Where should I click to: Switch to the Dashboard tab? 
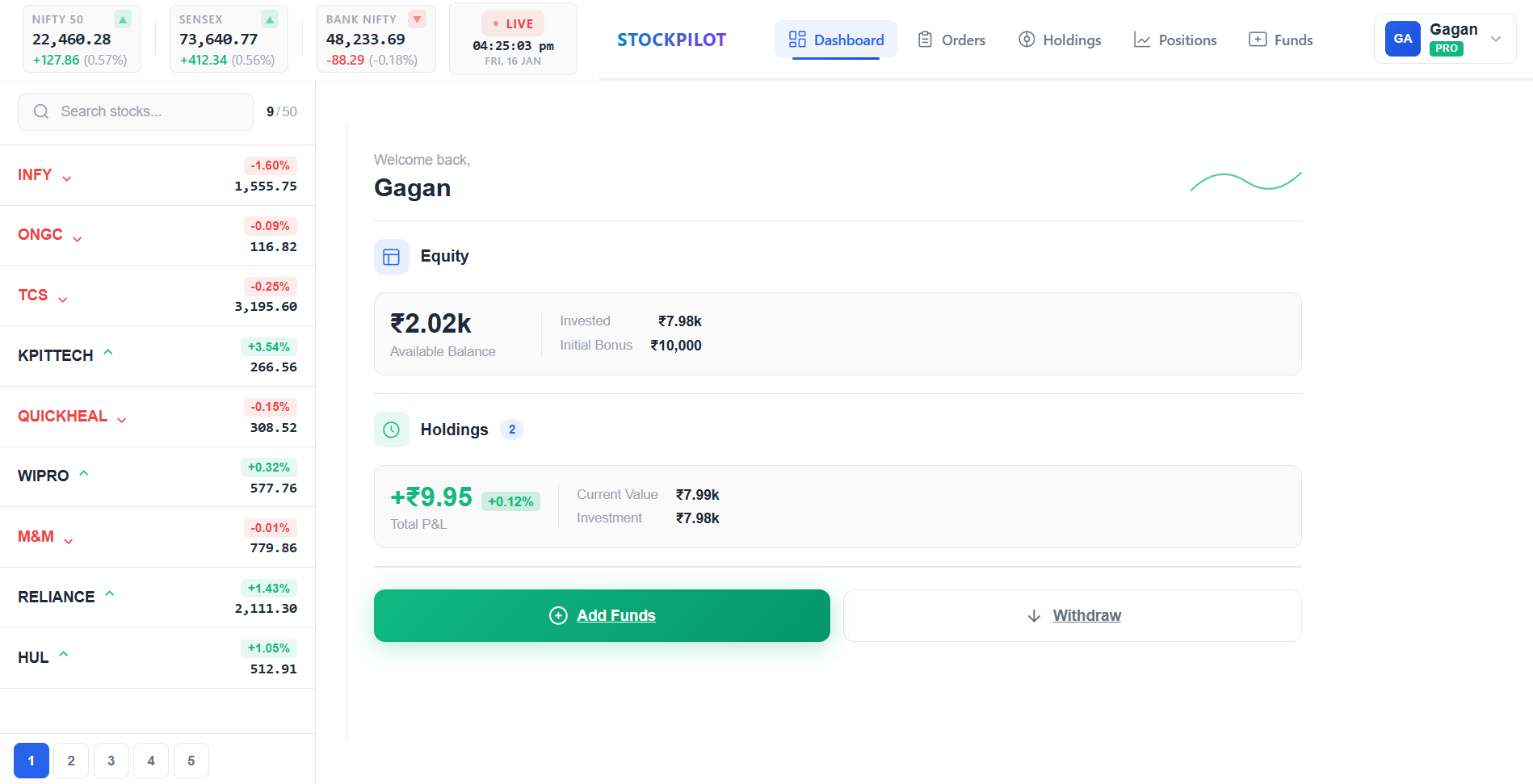click(836, 39)
